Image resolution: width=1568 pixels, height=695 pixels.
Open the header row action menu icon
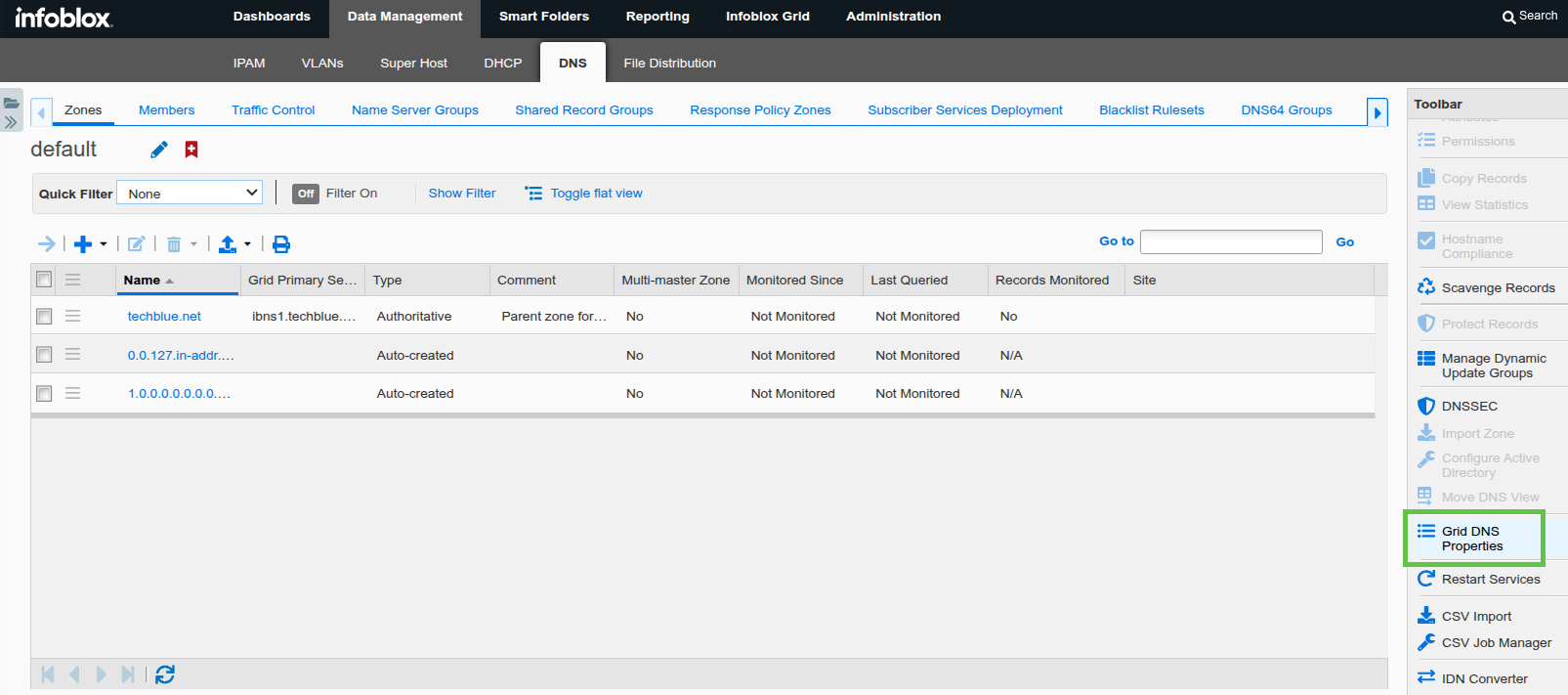(72, 280)
